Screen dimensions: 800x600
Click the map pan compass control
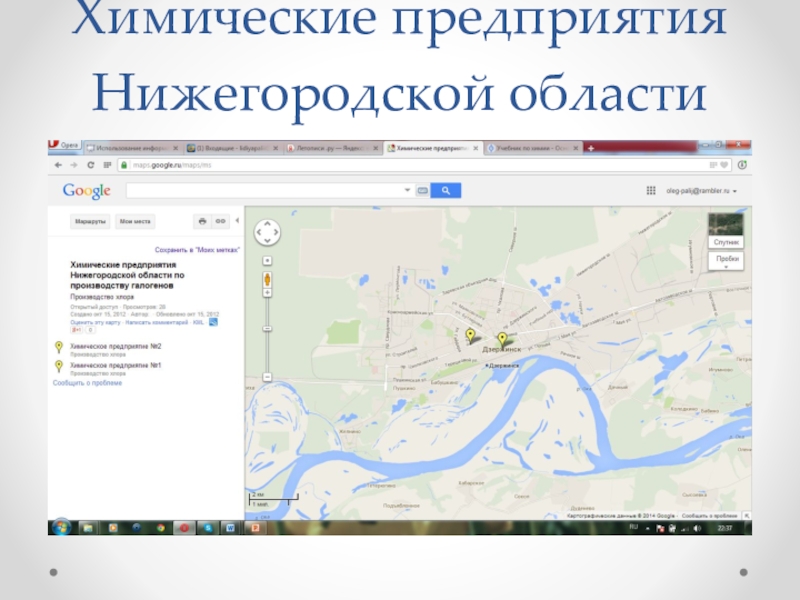[267, 234]
